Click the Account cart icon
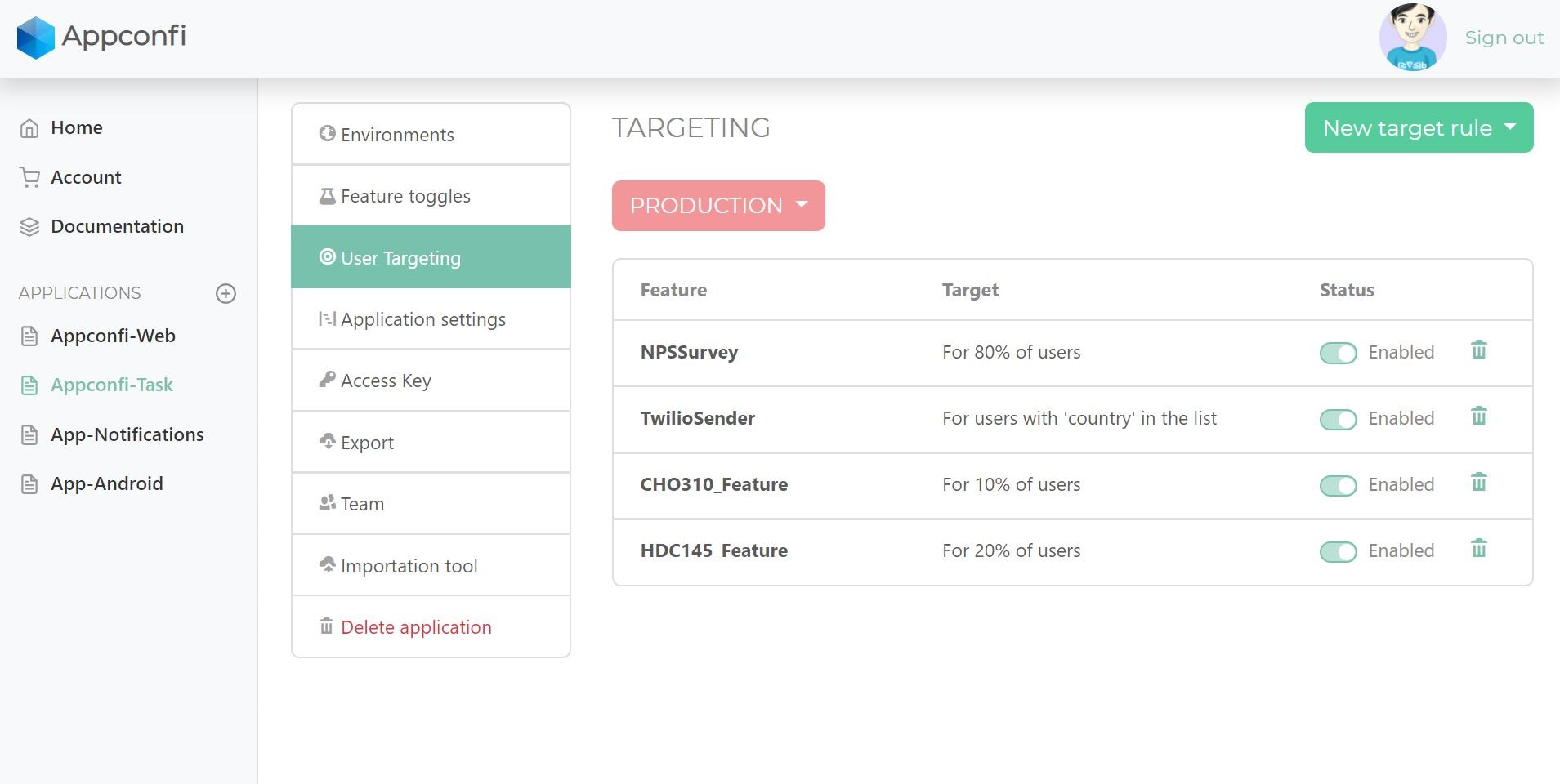Image resolution: width=1560 pixels, height=784 pixels. 29,177
